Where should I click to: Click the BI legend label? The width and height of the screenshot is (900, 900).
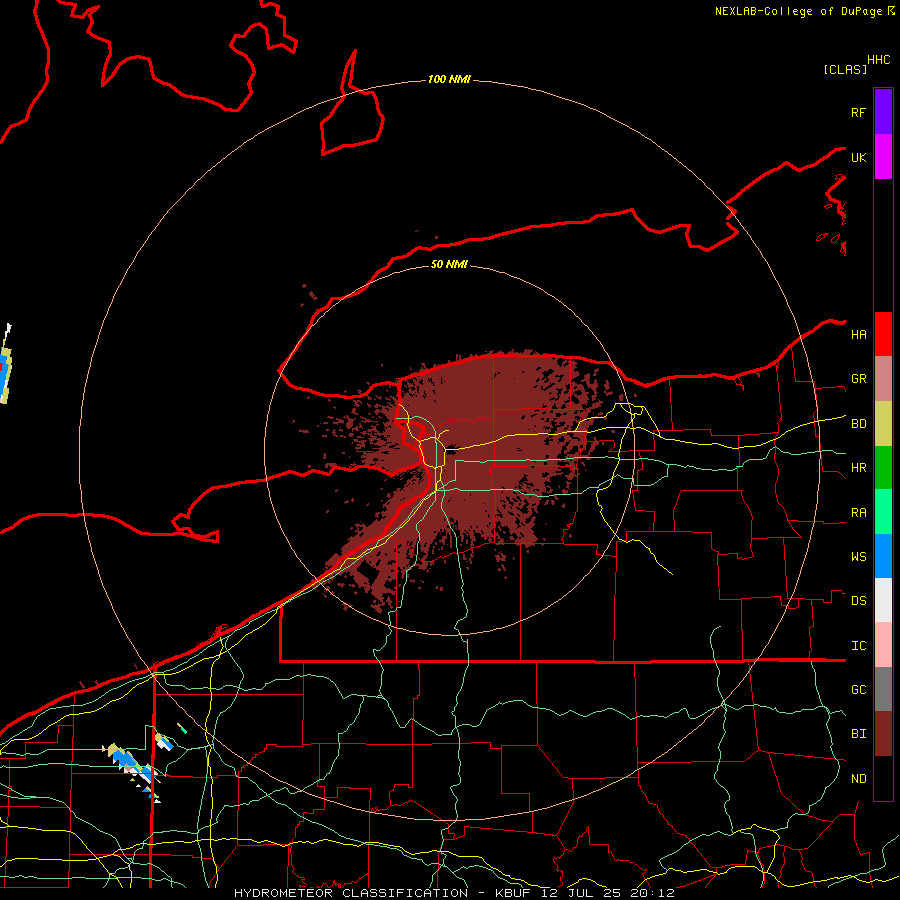(x=859, y=734)
